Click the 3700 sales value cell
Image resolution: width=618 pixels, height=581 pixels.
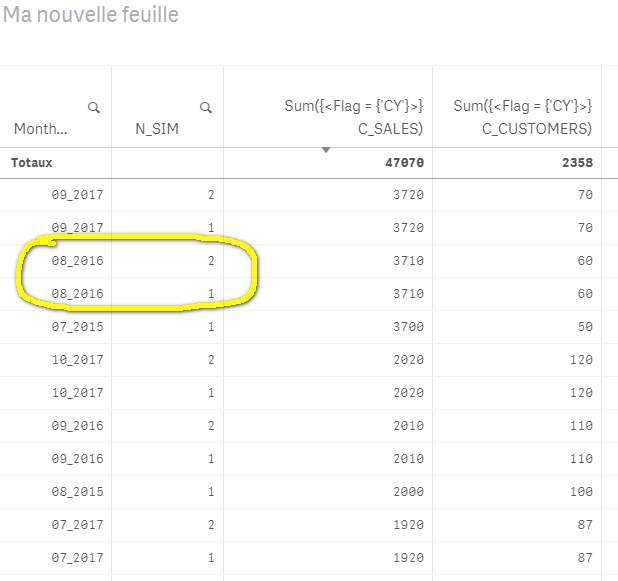(x=408, y=327)
